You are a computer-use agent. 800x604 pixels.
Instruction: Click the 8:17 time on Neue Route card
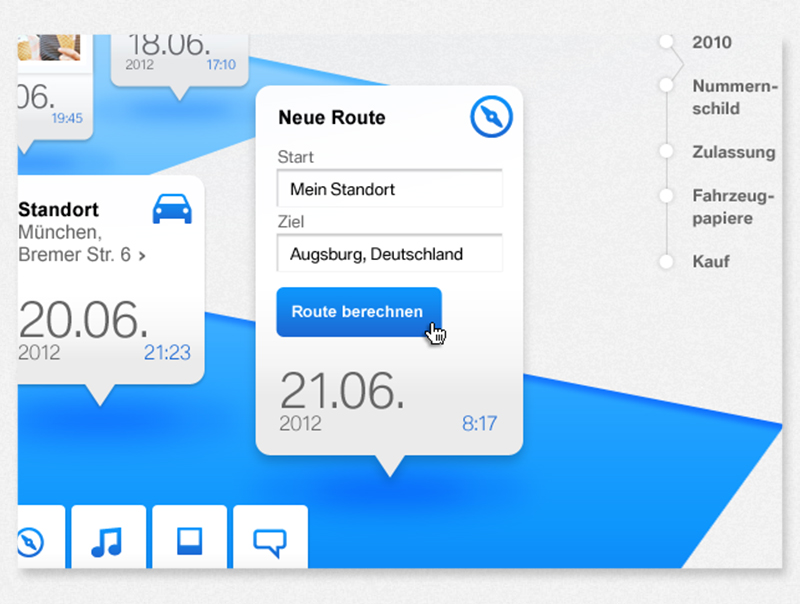[479, 423]
